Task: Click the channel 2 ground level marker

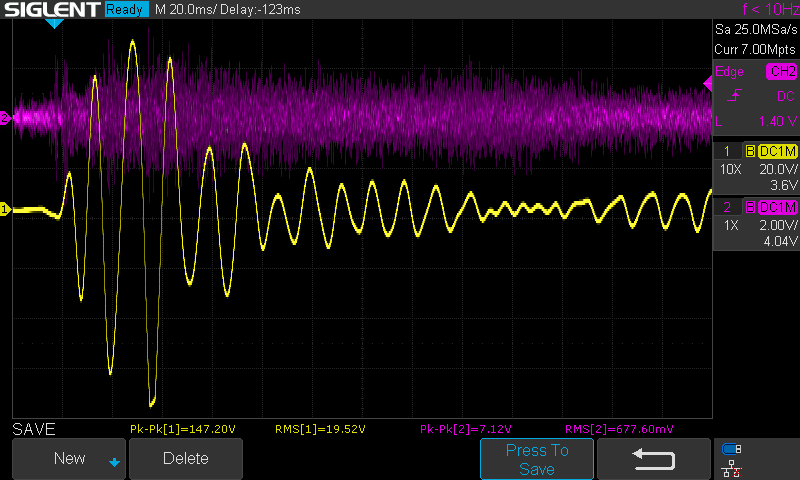Action: pos(5,118)
